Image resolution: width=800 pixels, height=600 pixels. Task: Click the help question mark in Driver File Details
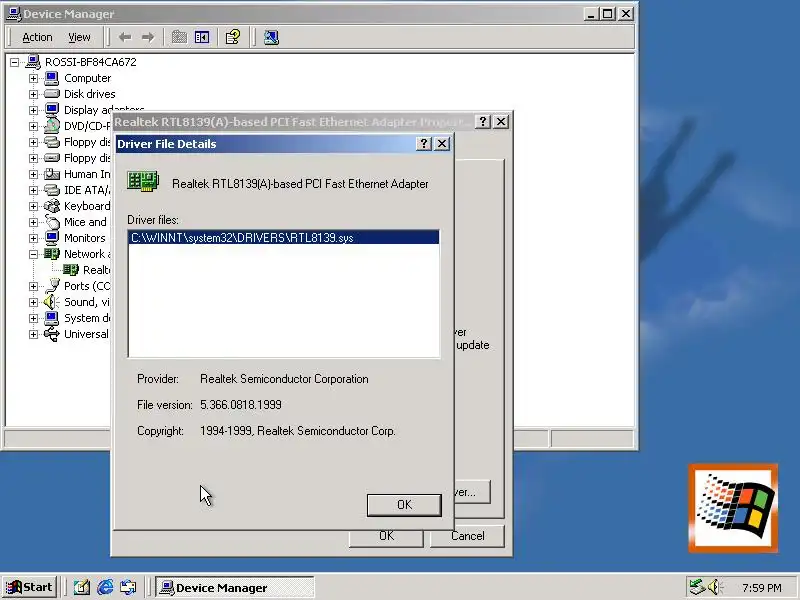(x=423, y=144)
